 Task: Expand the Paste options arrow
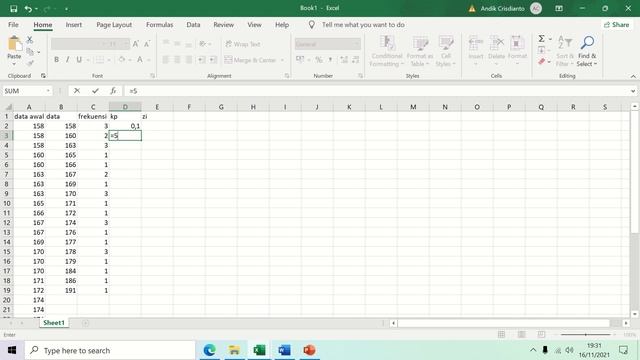[14, 64]
